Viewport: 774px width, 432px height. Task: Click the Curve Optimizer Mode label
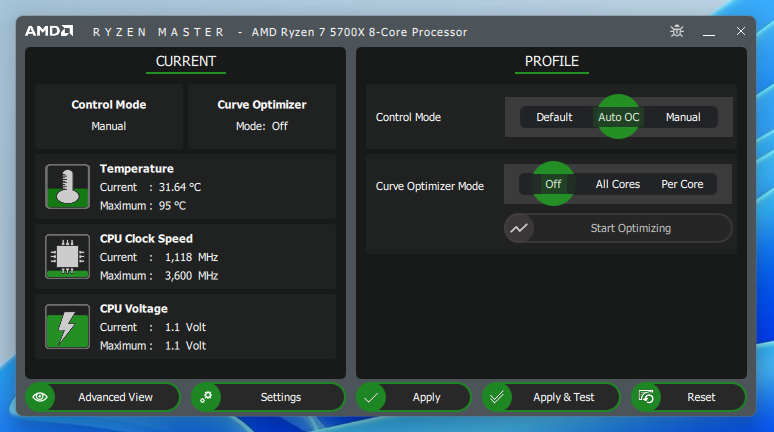tap(429, 186)
